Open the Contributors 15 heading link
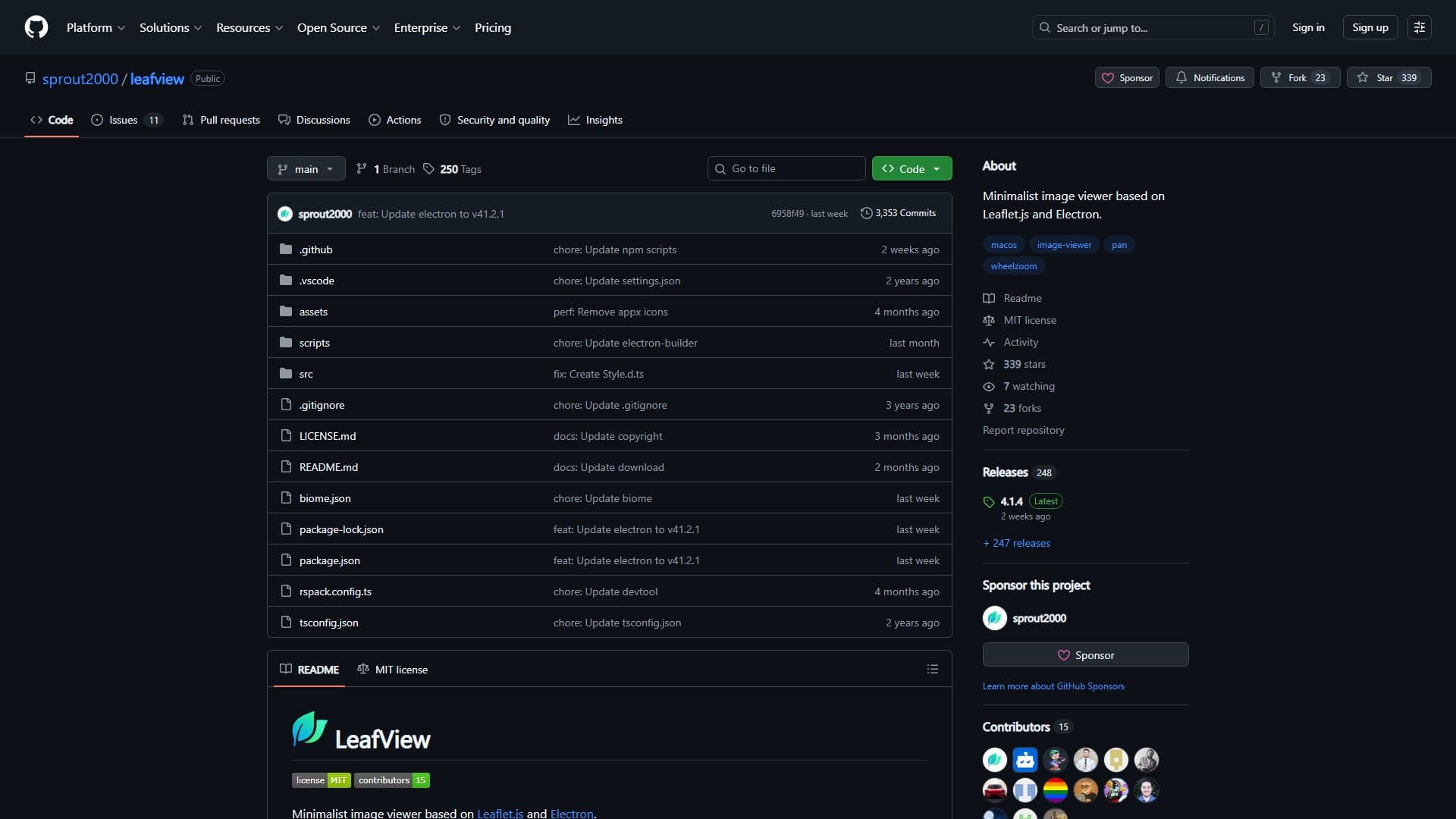The height and width of the screenshot is (819, 1456). [x=1026, y=726]
